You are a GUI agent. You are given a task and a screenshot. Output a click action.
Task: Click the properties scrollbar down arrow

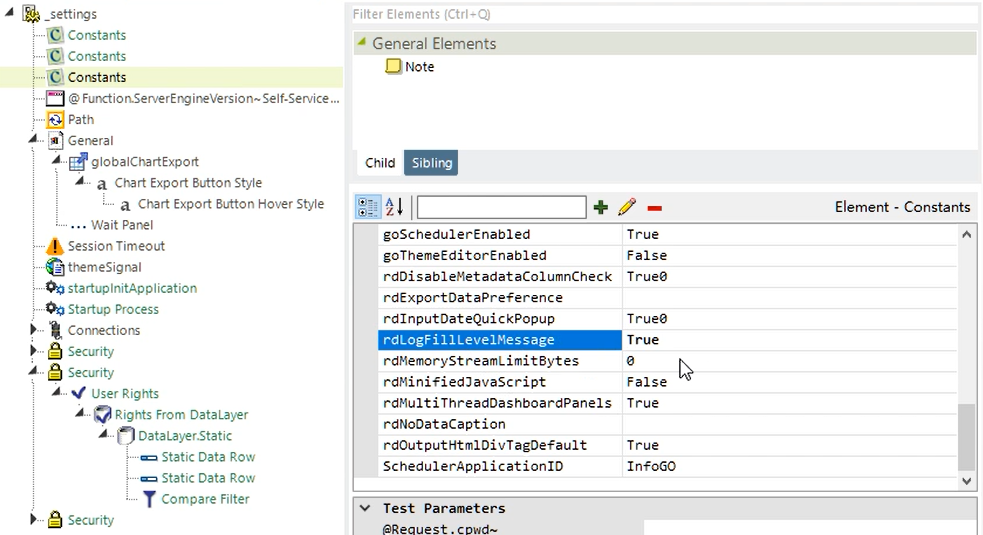(x=966, y=481)
